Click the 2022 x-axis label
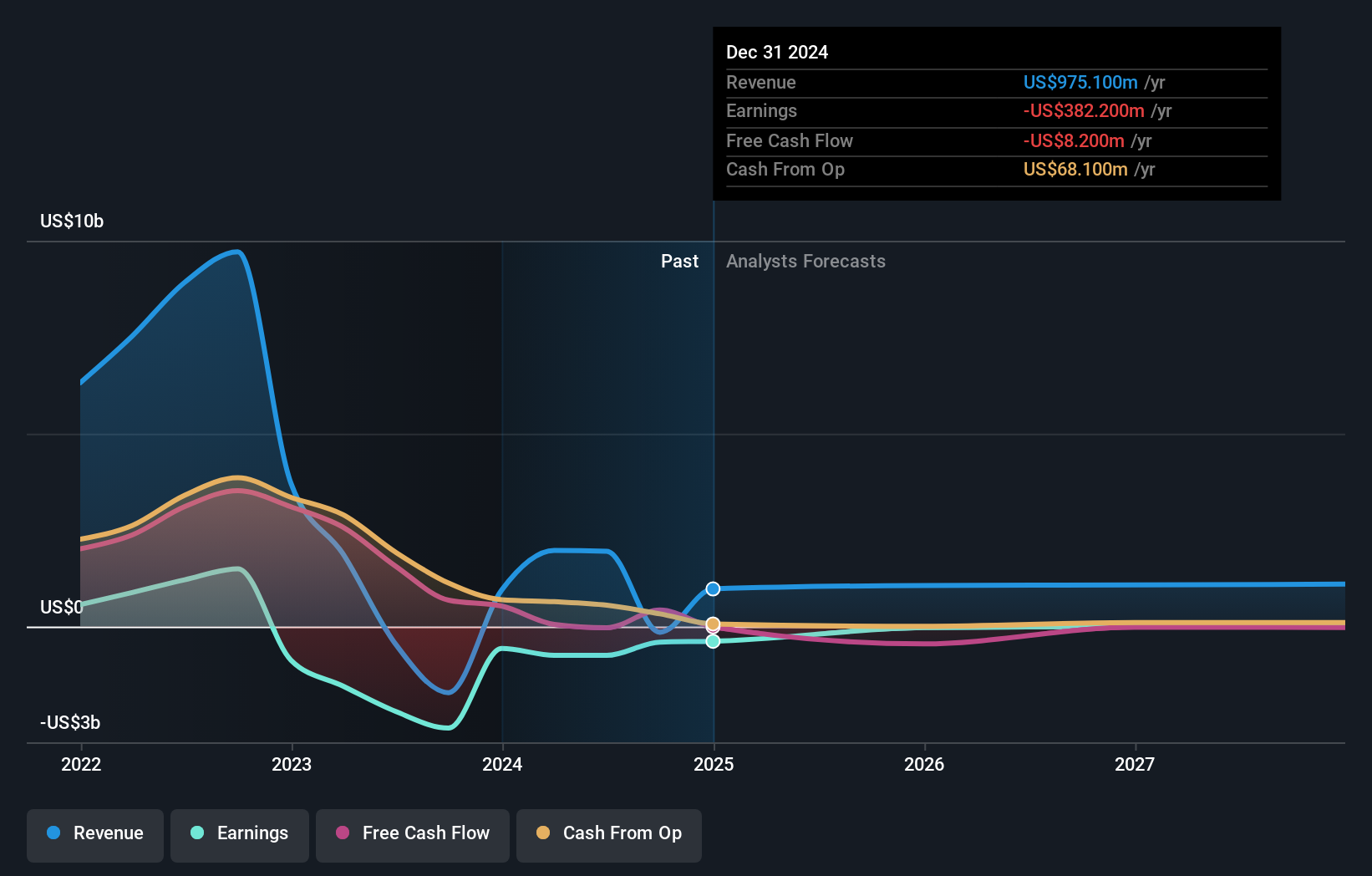Screen dimensions: 1372x876 (81, 764)
